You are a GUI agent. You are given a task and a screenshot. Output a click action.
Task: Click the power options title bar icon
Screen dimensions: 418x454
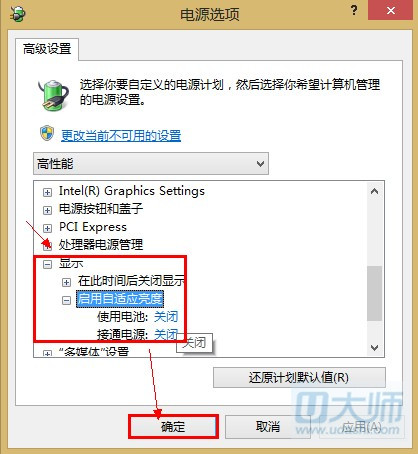17,14
